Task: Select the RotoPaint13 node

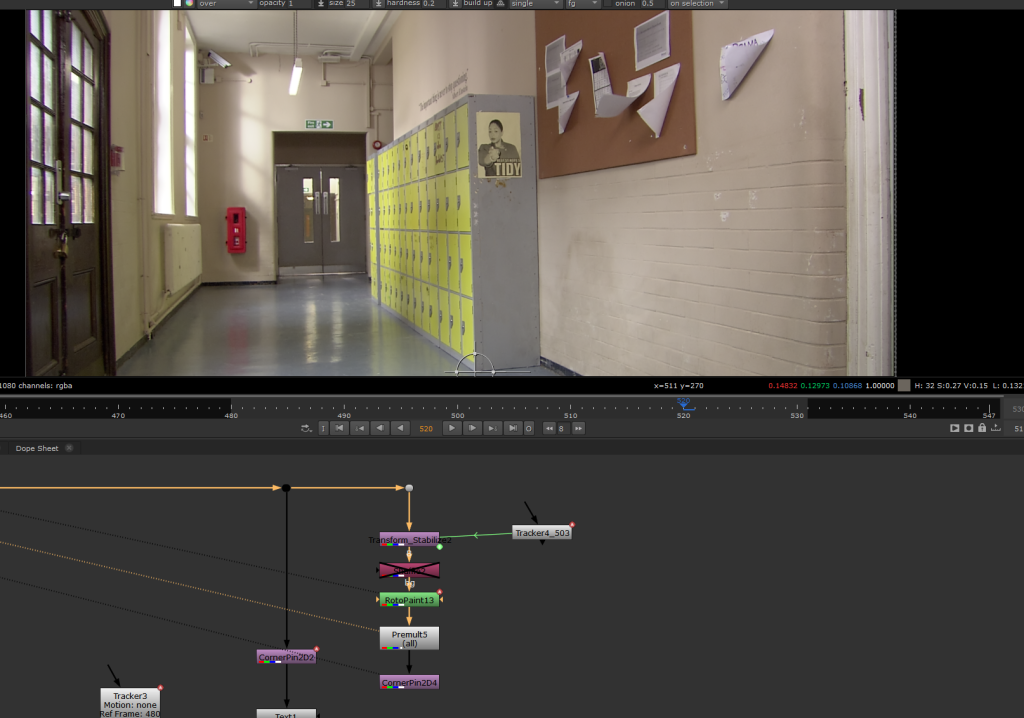Action: pos(409,600)
